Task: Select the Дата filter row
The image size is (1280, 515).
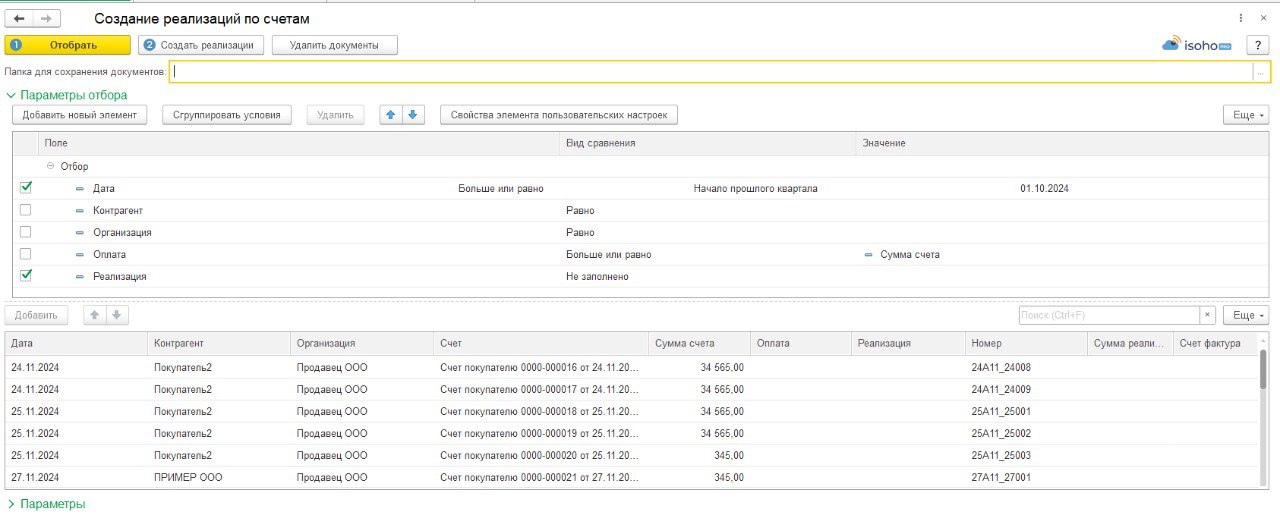Action: pos(640,188)
